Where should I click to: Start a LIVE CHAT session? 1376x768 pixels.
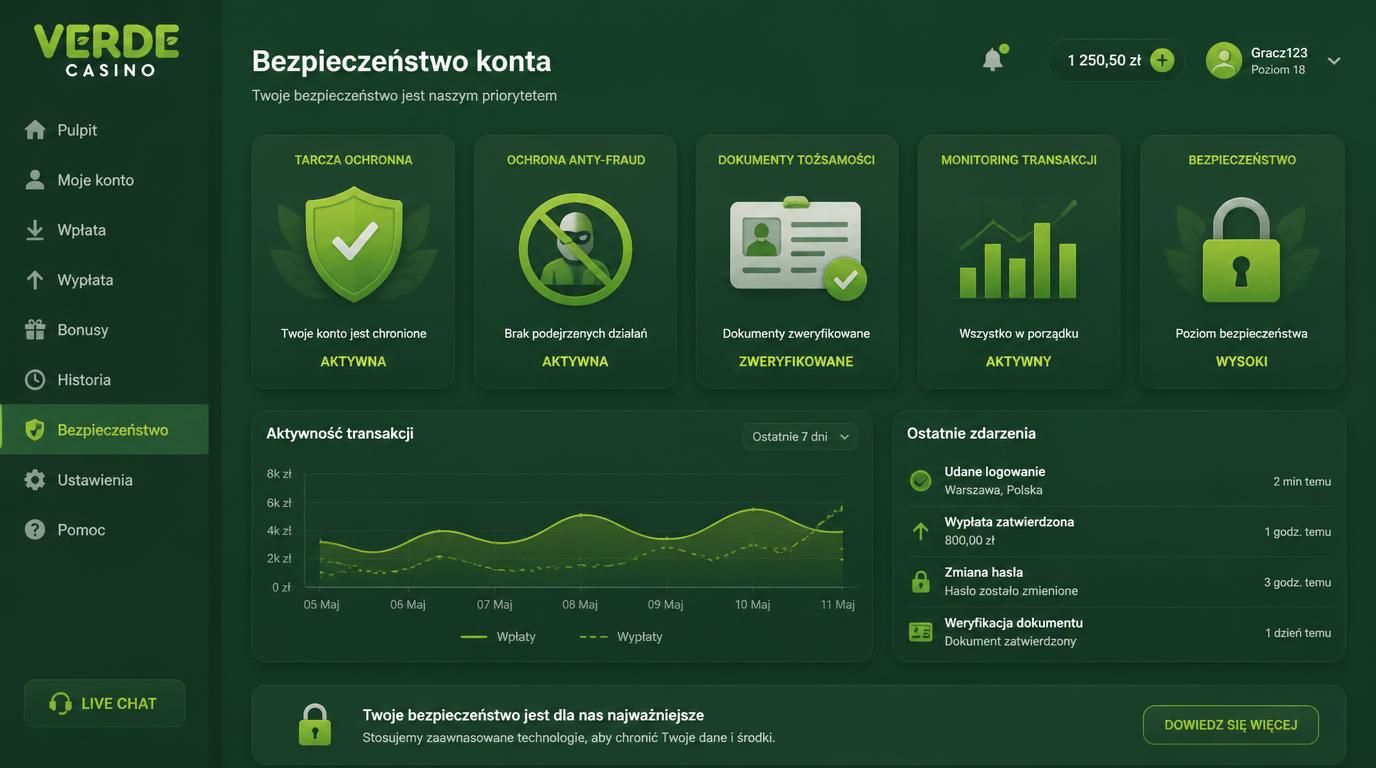pyautogui.click(x=104, y=703)
